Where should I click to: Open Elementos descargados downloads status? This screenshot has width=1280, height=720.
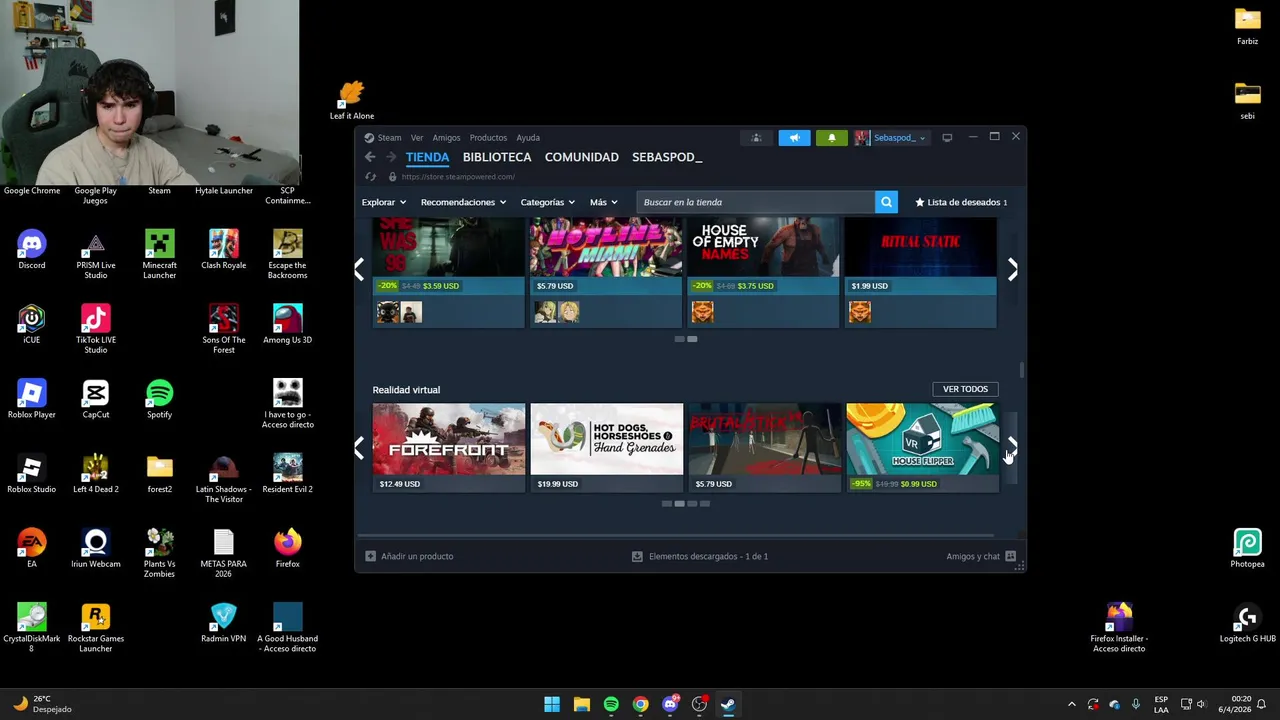coord(708,556)
